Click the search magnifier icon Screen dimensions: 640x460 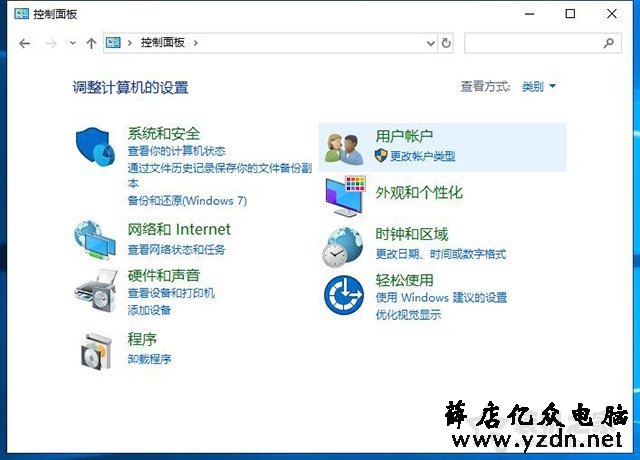click(x=609, y=42)
